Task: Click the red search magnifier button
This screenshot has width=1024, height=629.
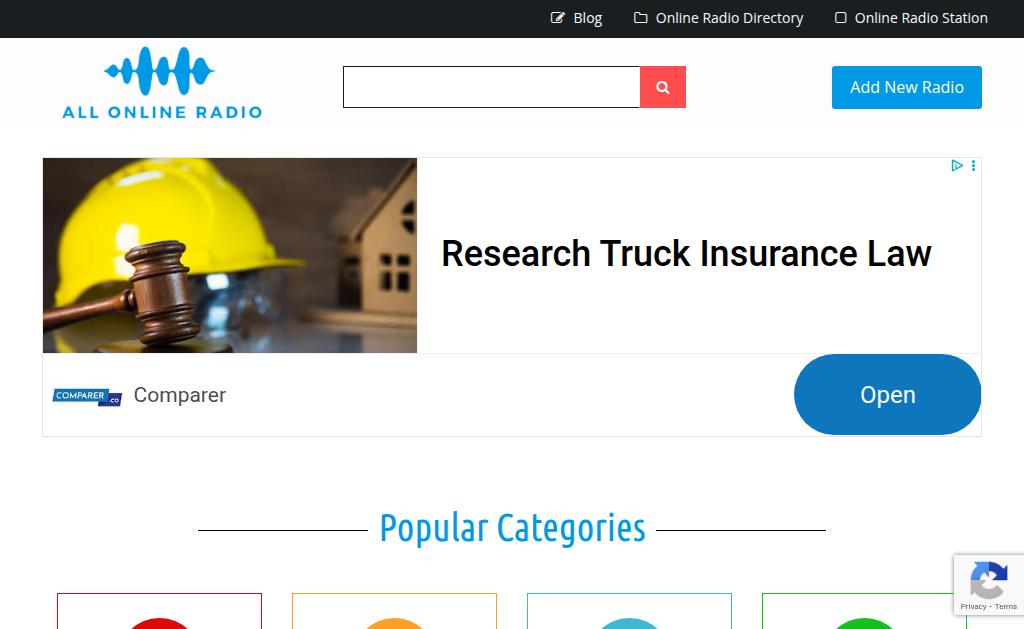Action: [662, 87]
